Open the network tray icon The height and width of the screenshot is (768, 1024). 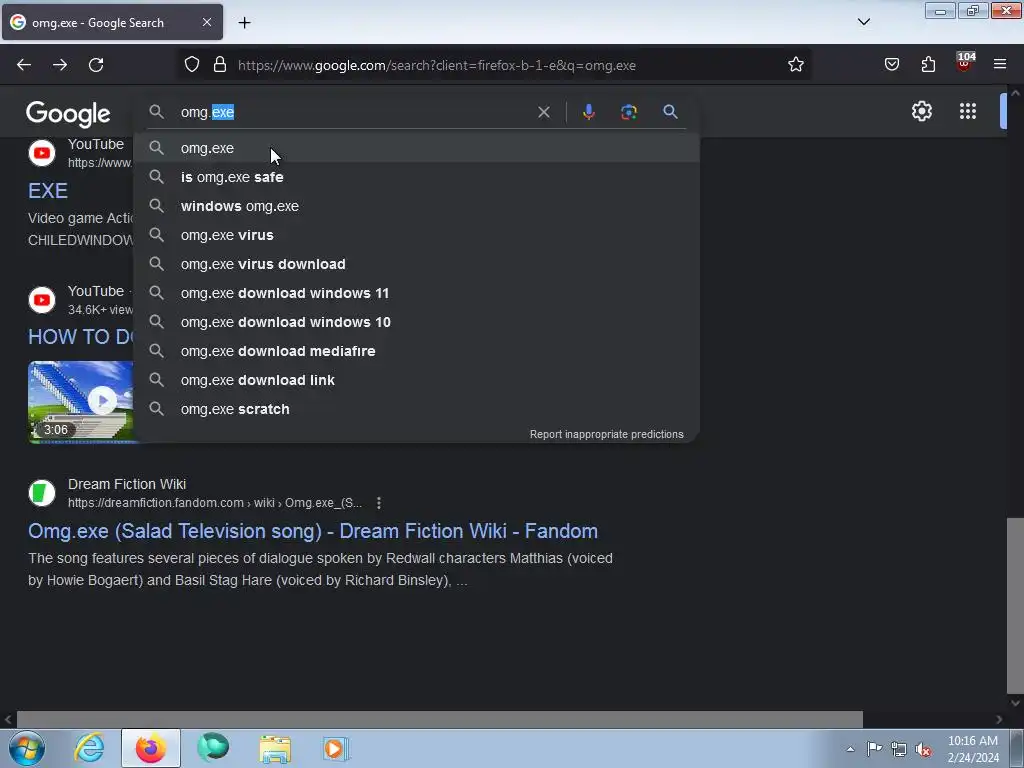(899, 749)
